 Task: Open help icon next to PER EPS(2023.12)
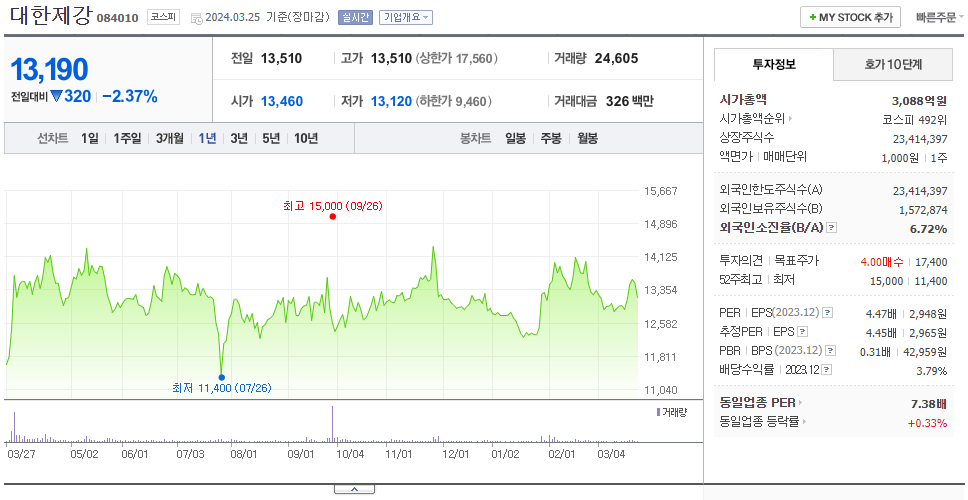click(828, 313)
